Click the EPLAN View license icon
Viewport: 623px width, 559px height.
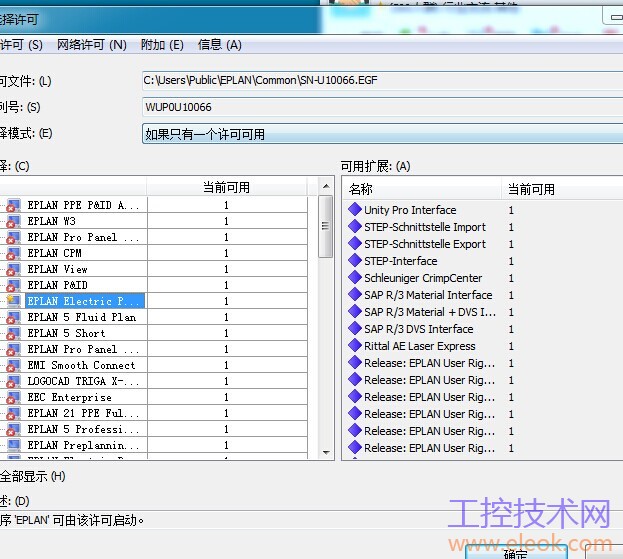[13, 269]
